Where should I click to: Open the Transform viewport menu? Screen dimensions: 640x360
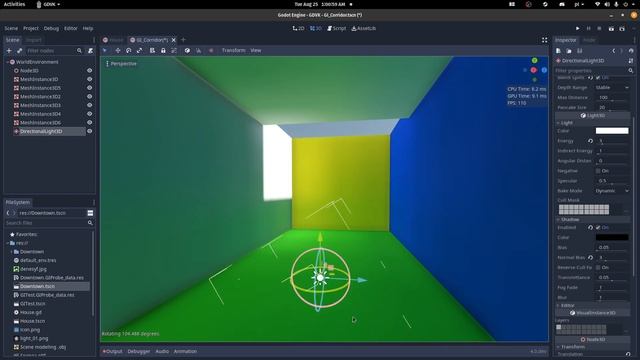[x=233, y=51]
